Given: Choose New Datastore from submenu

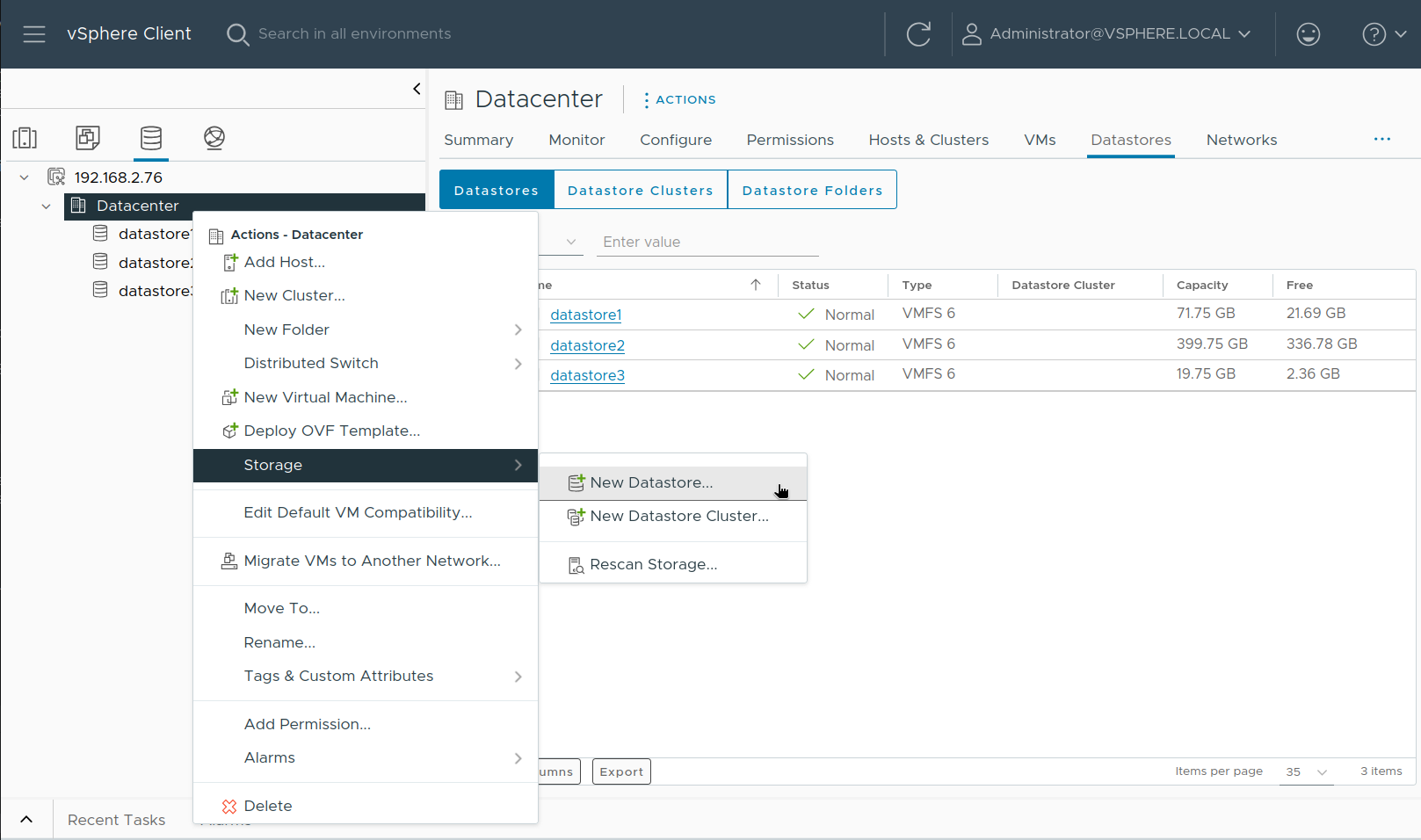Looking at the screenshot, I should [673, 483].
